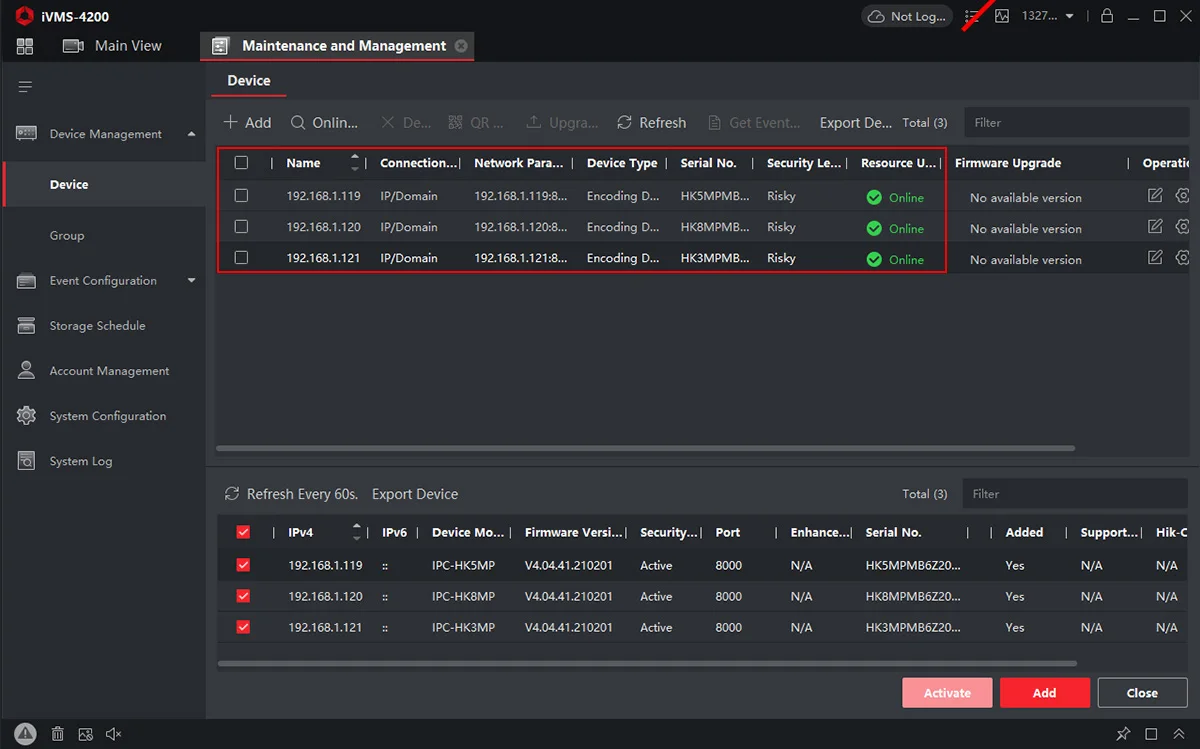
Task: Check the 192.168.1.121 row in device table
Action: tap(241, 258)
